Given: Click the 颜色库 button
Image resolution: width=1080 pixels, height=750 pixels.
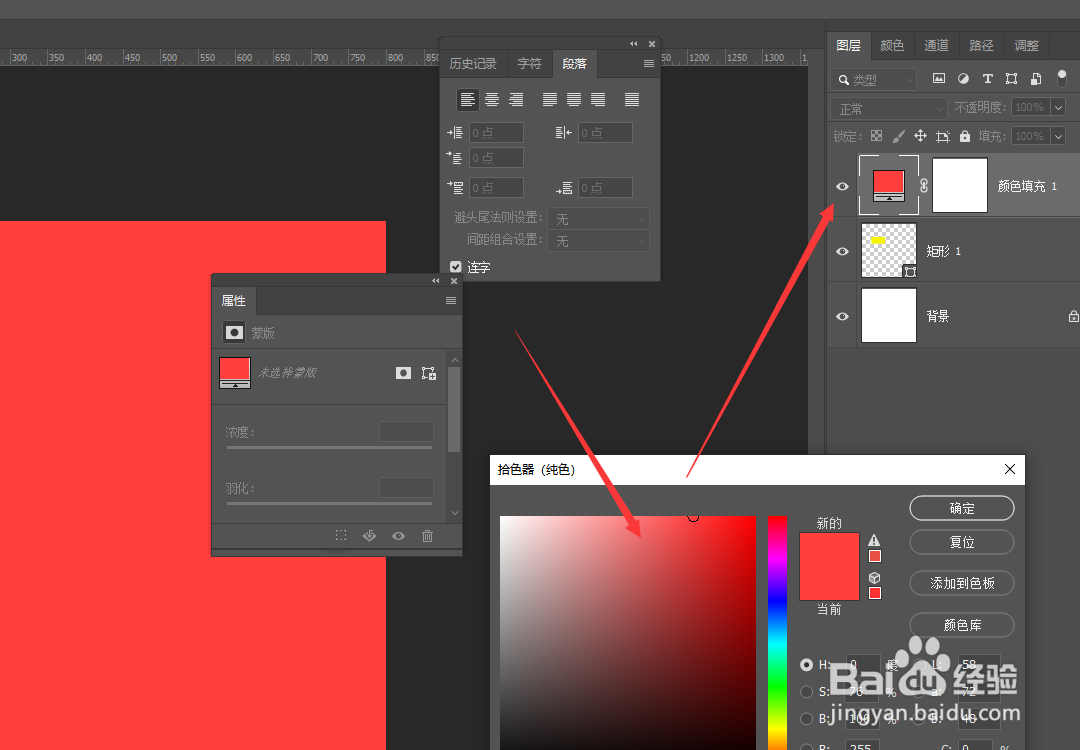Looking at the screenshot, I should pyautogui.click(x=962, y=625).
